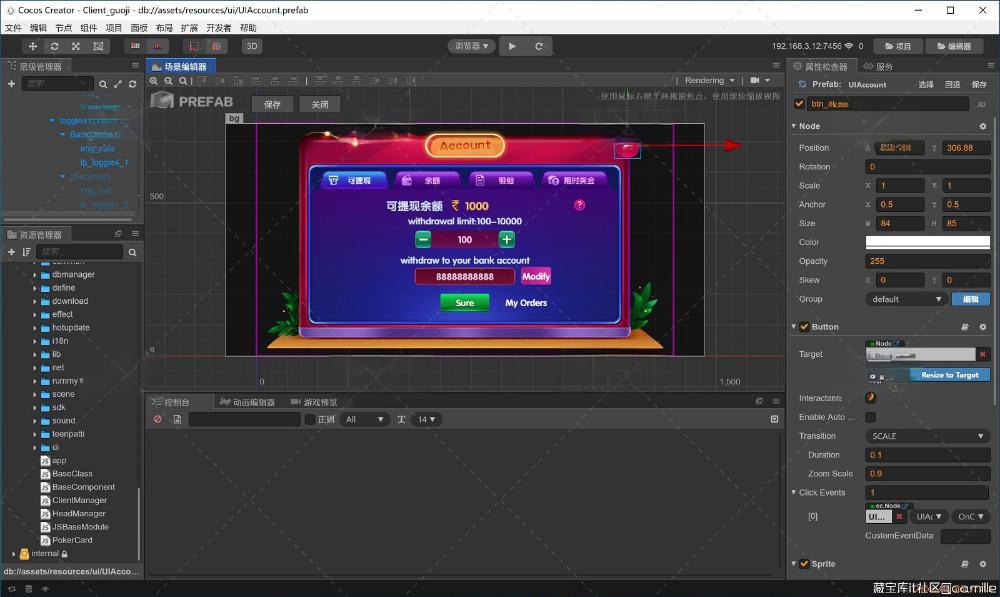Uncheck the btn node active checkbox
This screenshot has width=1000, height=597.
coord(799,103)
